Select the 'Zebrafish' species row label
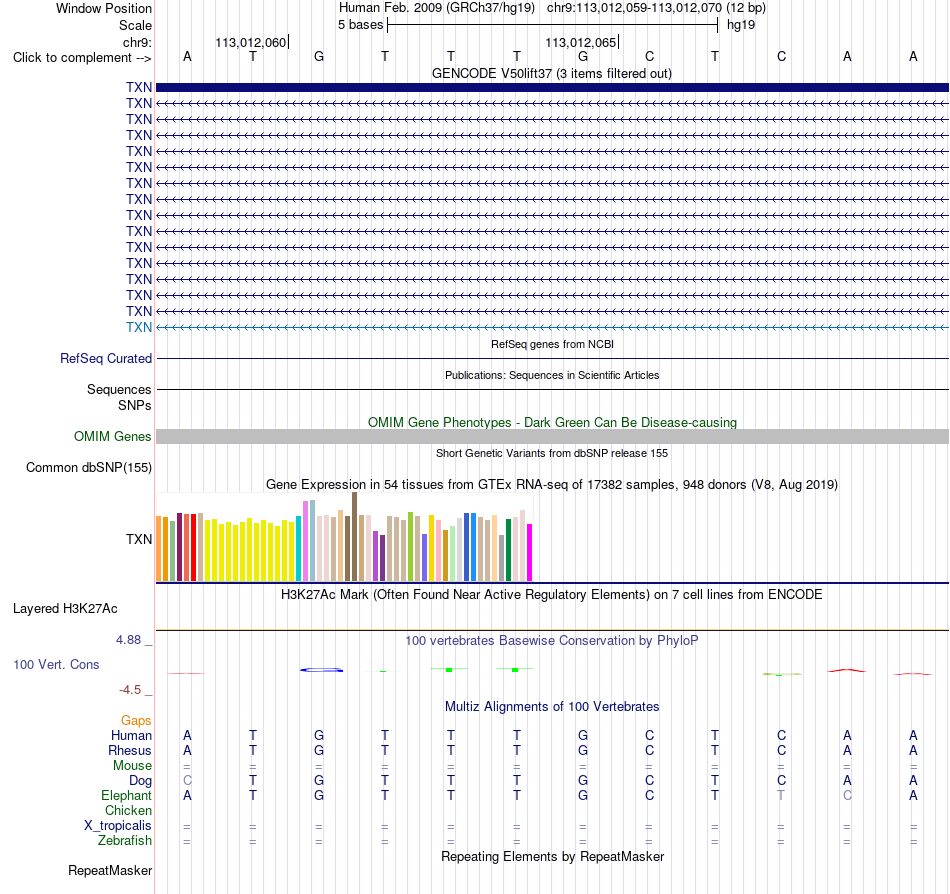Screen dimensions: 950x894 click(x=125, y=841)
